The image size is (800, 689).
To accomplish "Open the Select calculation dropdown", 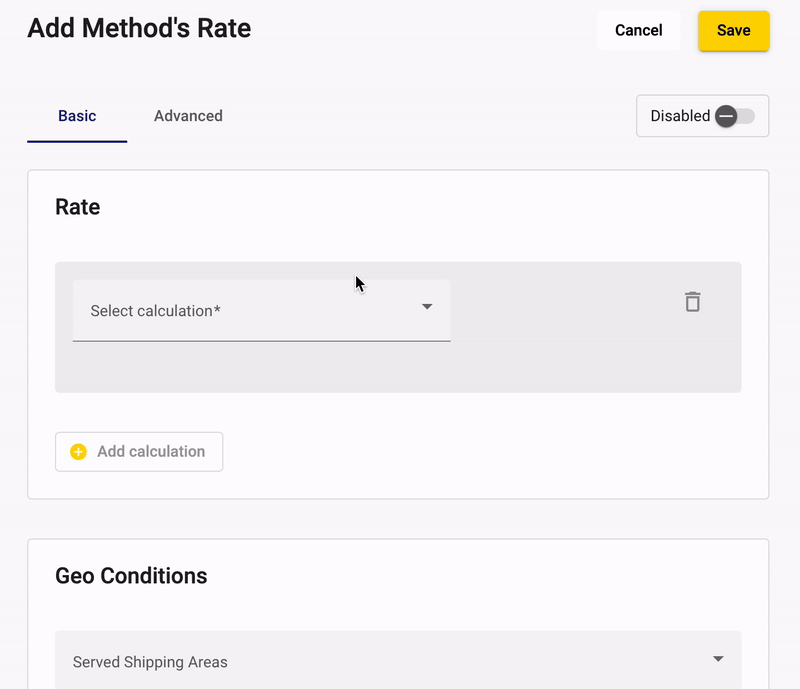I will (261, 310).
